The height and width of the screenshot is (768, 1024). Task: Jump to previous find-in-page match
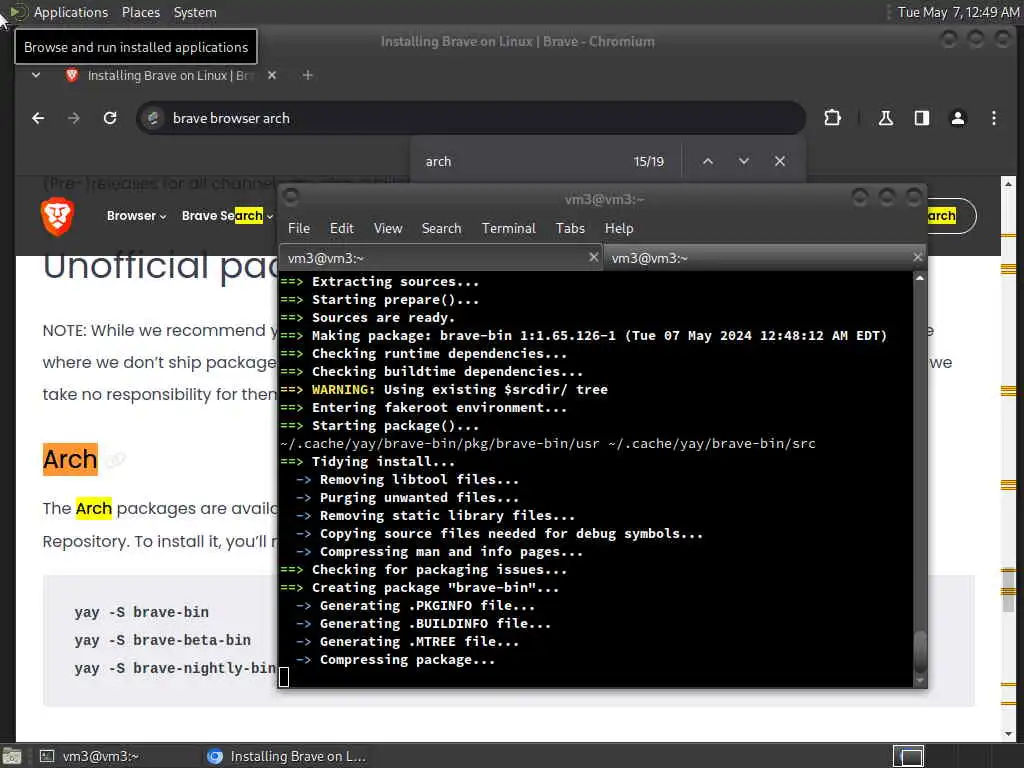[708, 161]
